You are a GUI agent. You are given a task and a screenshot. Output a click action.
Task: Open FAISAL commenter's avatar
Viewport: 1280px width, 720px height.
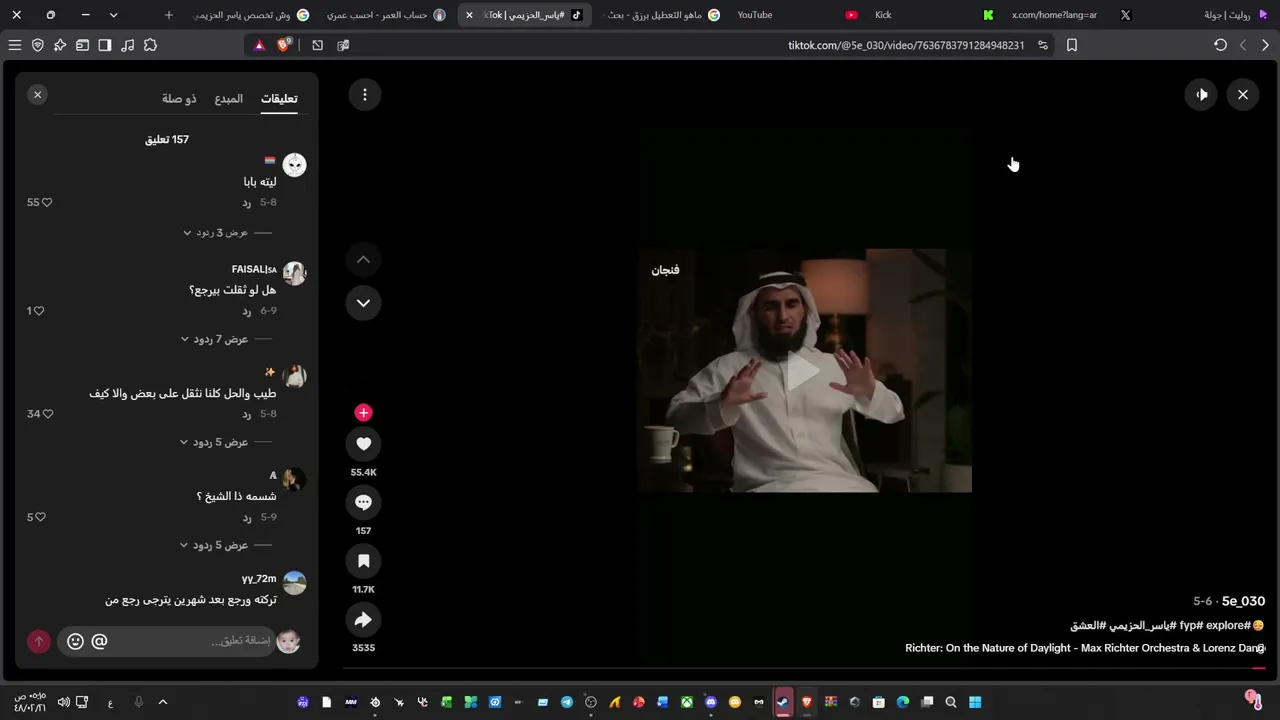[x=294, y=273]
